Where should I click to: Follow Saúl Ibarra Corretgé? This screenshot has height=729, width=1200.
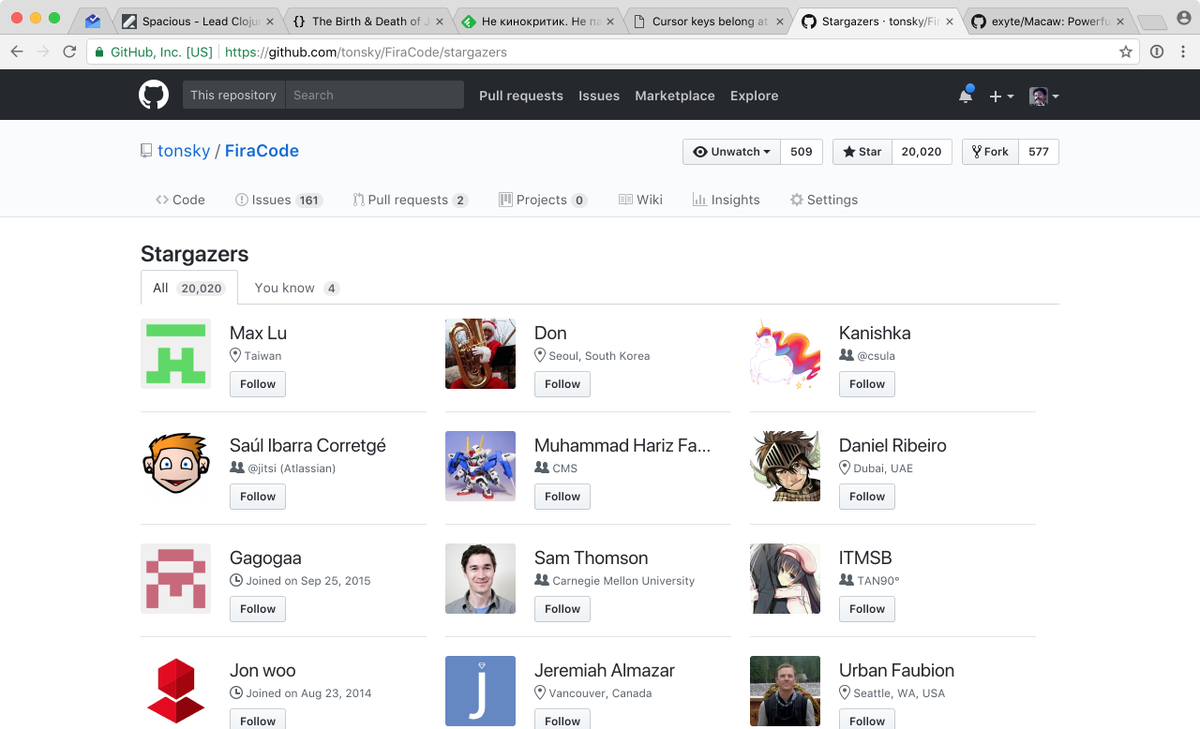point(258,496)
